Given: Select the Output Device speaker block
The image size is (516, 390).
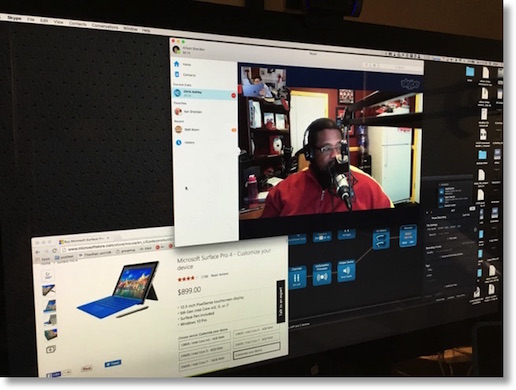Looking at the screenshot, I should tap(346, 270).
